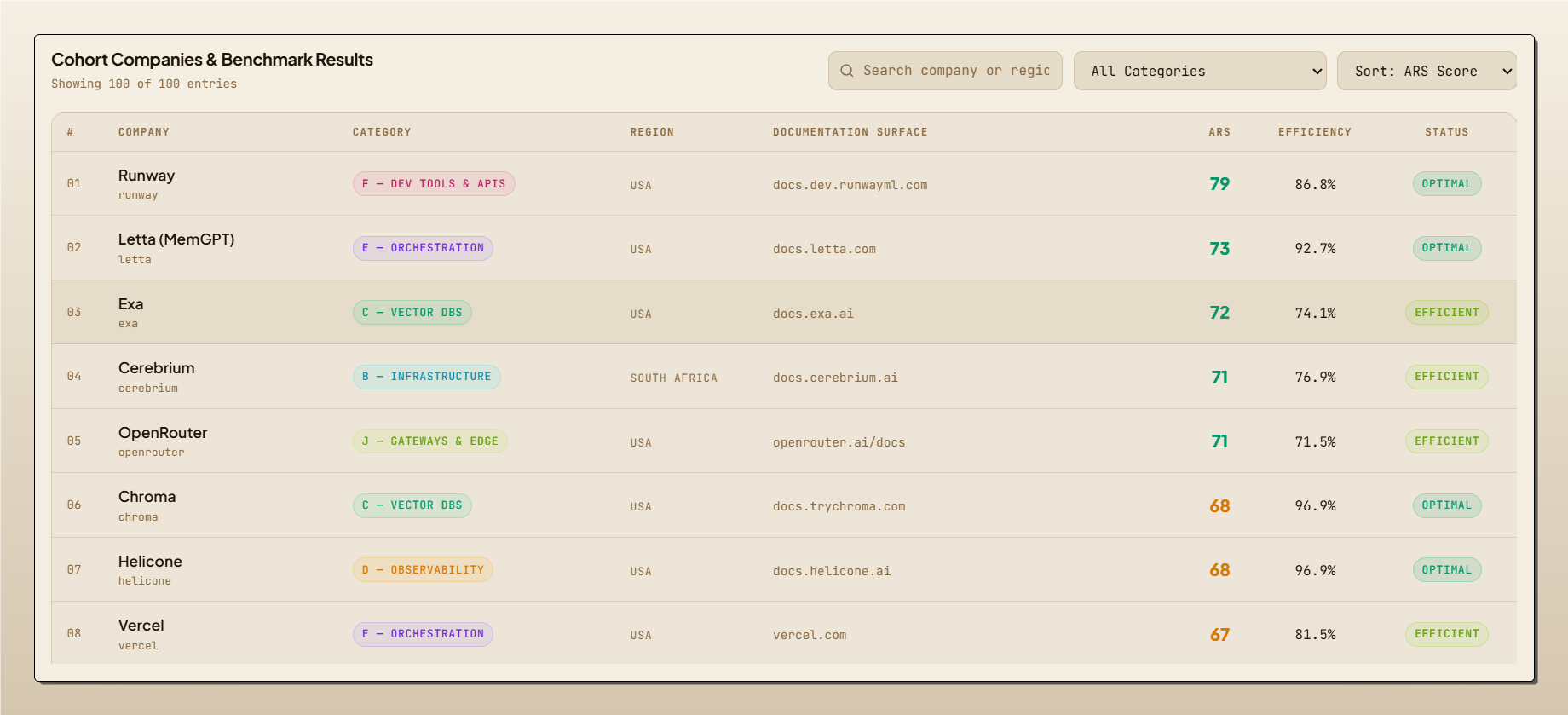This screenshot has height=715, width=1568.
Task: Click Vercel's EFFICIENT status badge
Action: (x=1447, y=634)
